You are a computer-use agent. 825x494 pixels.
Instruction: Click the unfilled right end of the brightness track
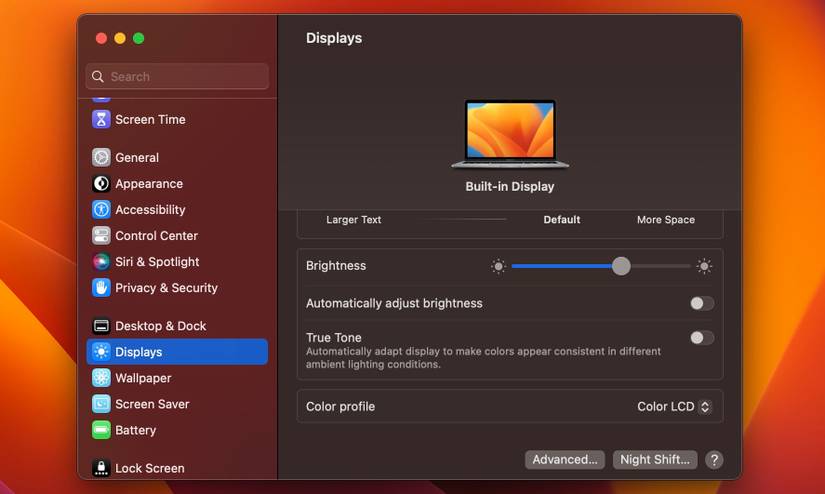660,266
